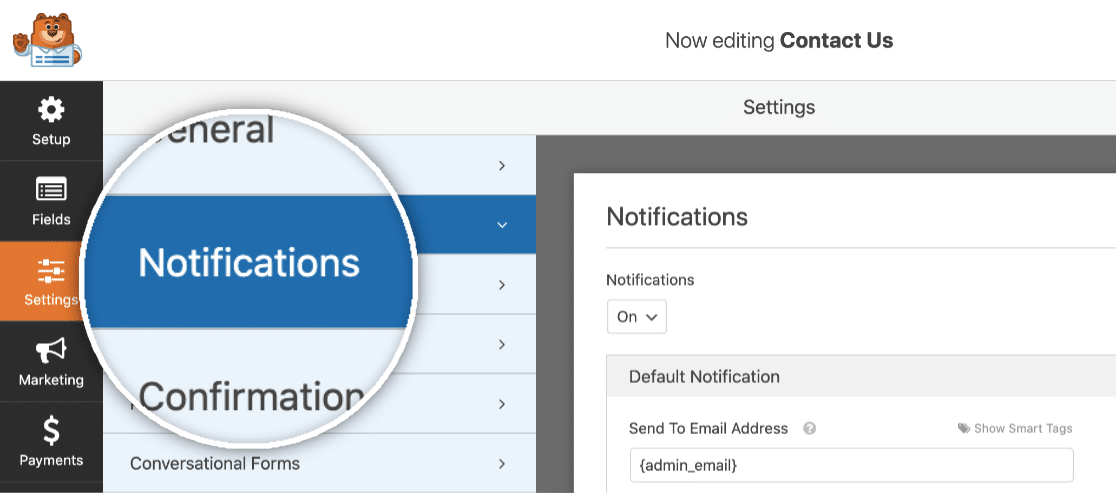Image resolution: width=1116 pixels, height=494 pixels.
Task: Expand the Confirmations row chevron
Action: click(x=502, y=285)
